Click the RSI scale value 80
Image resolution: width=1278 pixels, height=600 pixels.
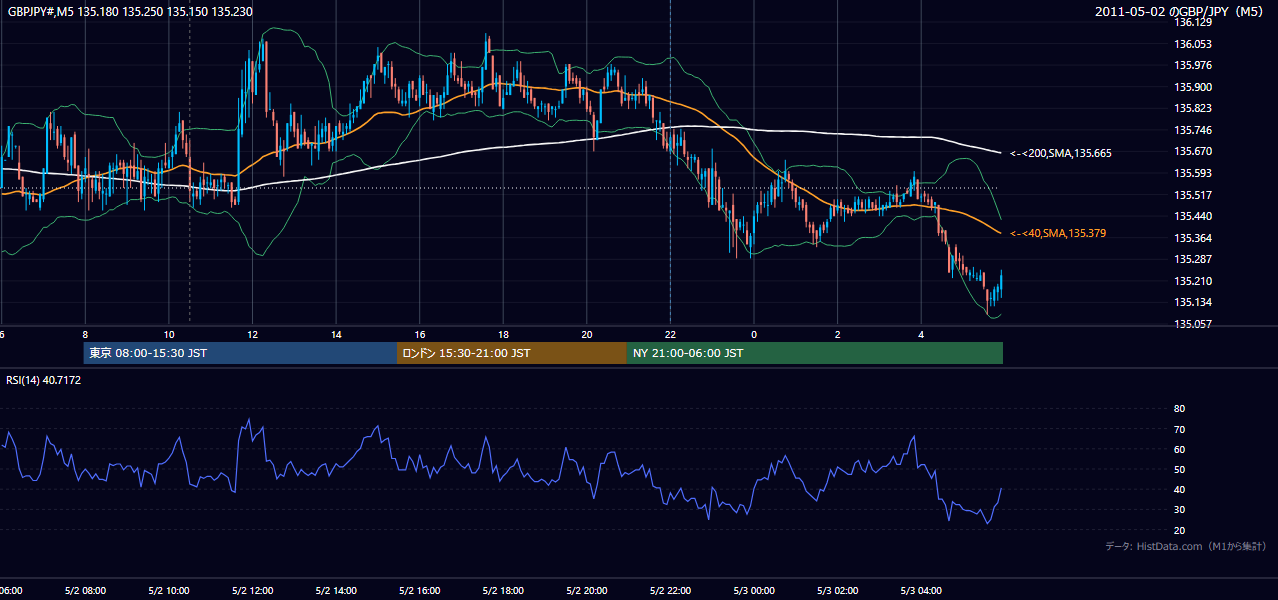click(x=1179, y=409)
